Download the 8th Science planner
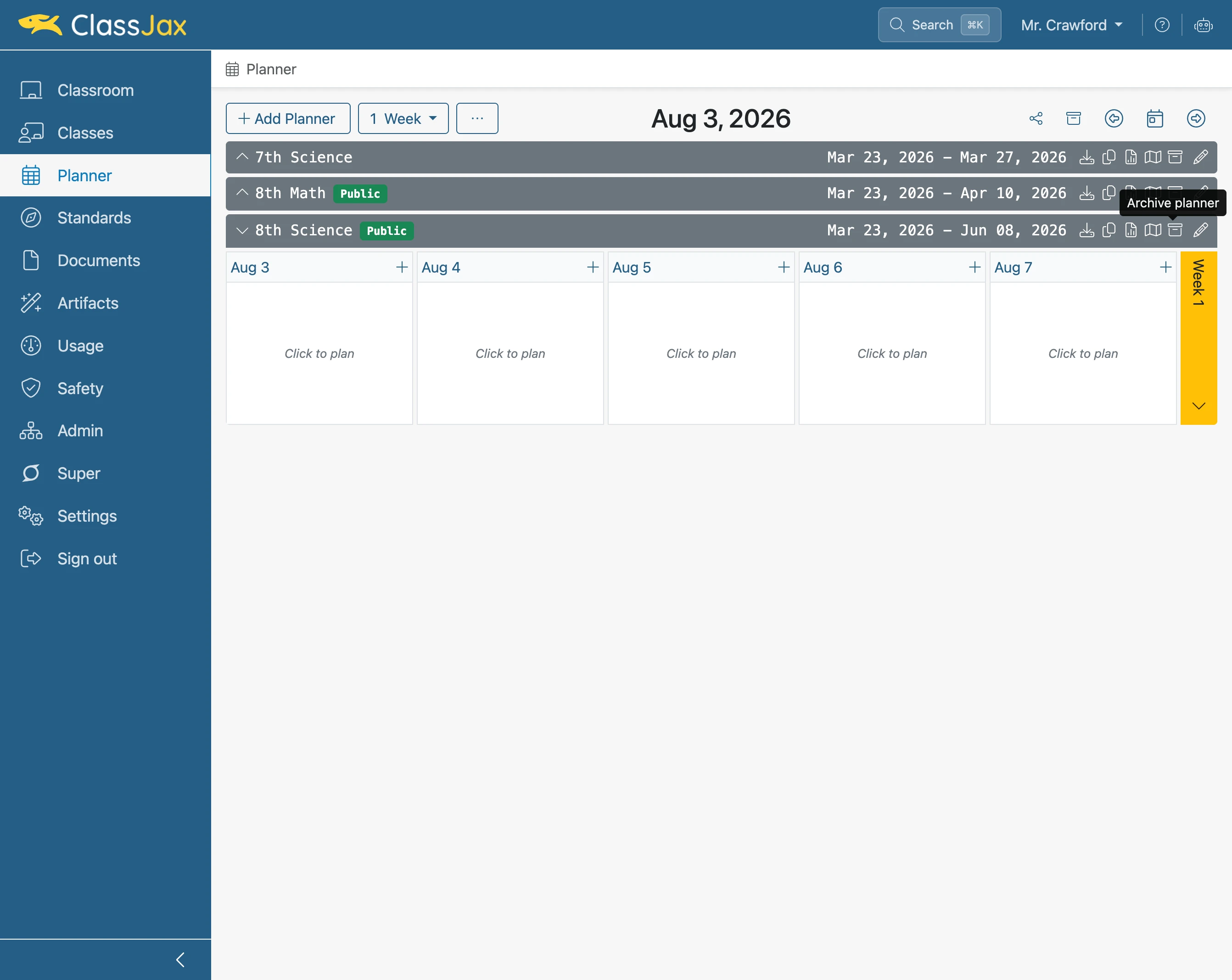Image resolution: width=1232 pixels, height=980 pixels. (1087, 230)
